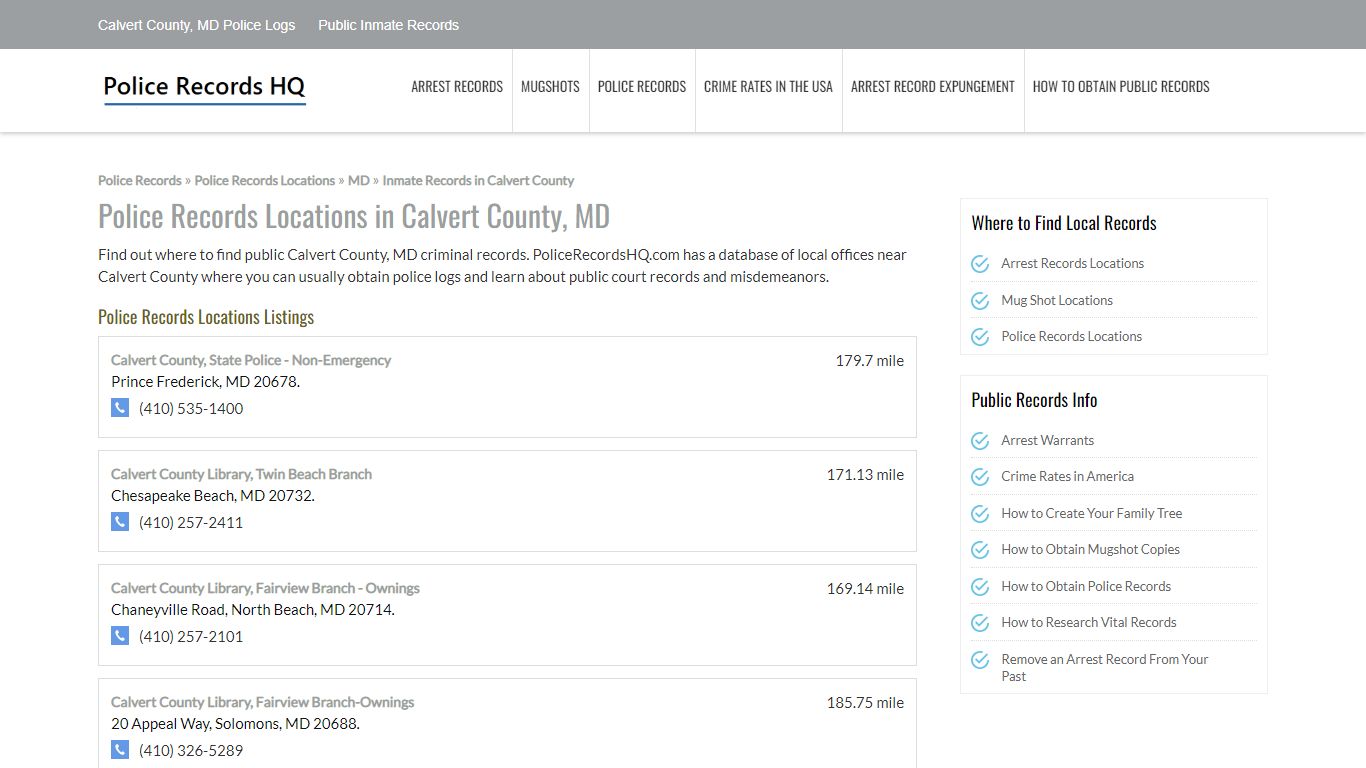
Task: Click phone number (410) 257-2411
Action: tap(191, 522)
